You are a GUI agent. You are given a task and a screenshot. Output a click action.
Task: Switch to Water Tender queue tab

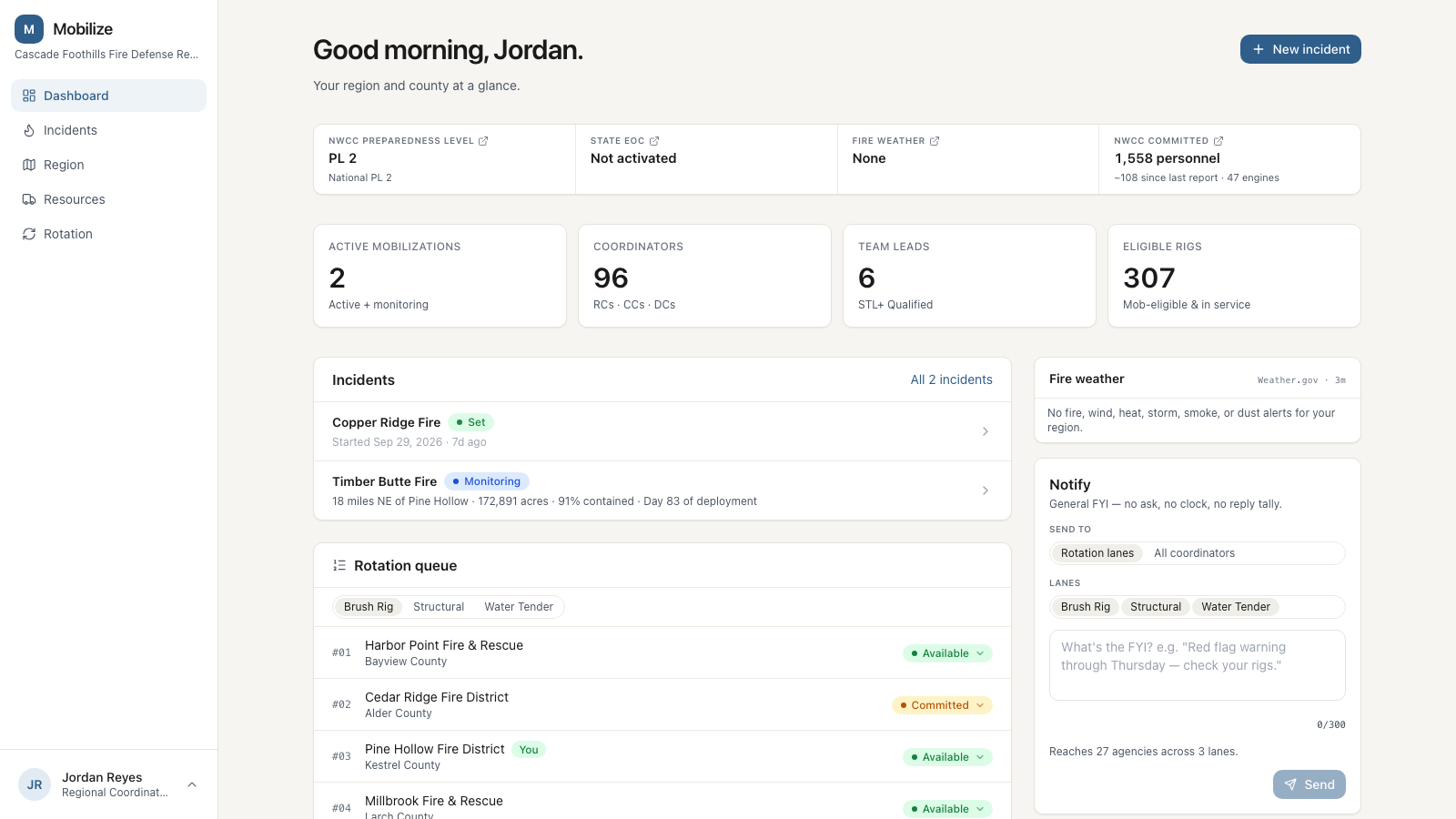519,607
